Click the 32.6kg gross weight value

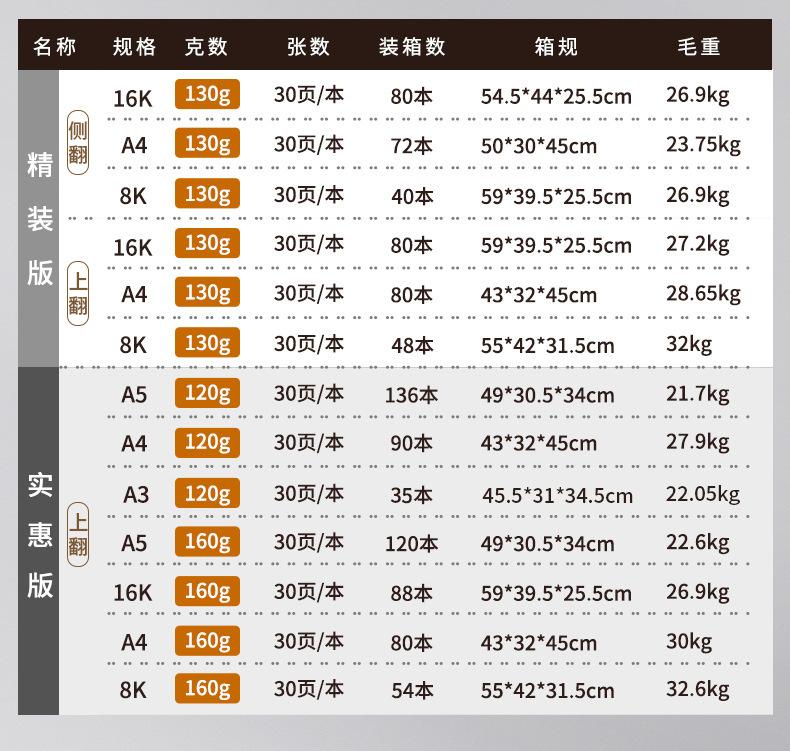click(x=697, y=689)
